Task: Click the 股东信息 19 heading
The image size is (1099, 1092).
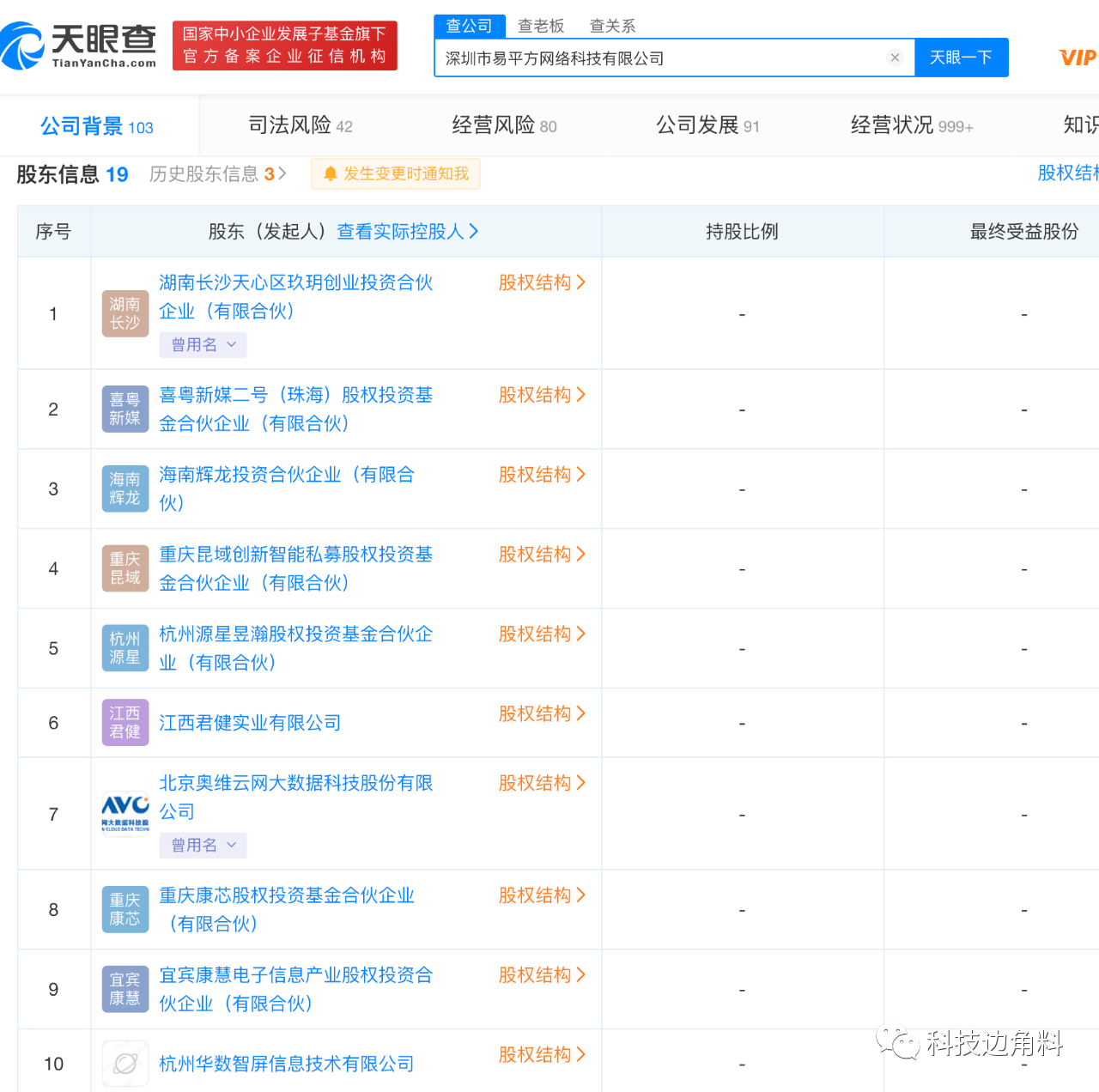Action: click(x=72, y=174)
